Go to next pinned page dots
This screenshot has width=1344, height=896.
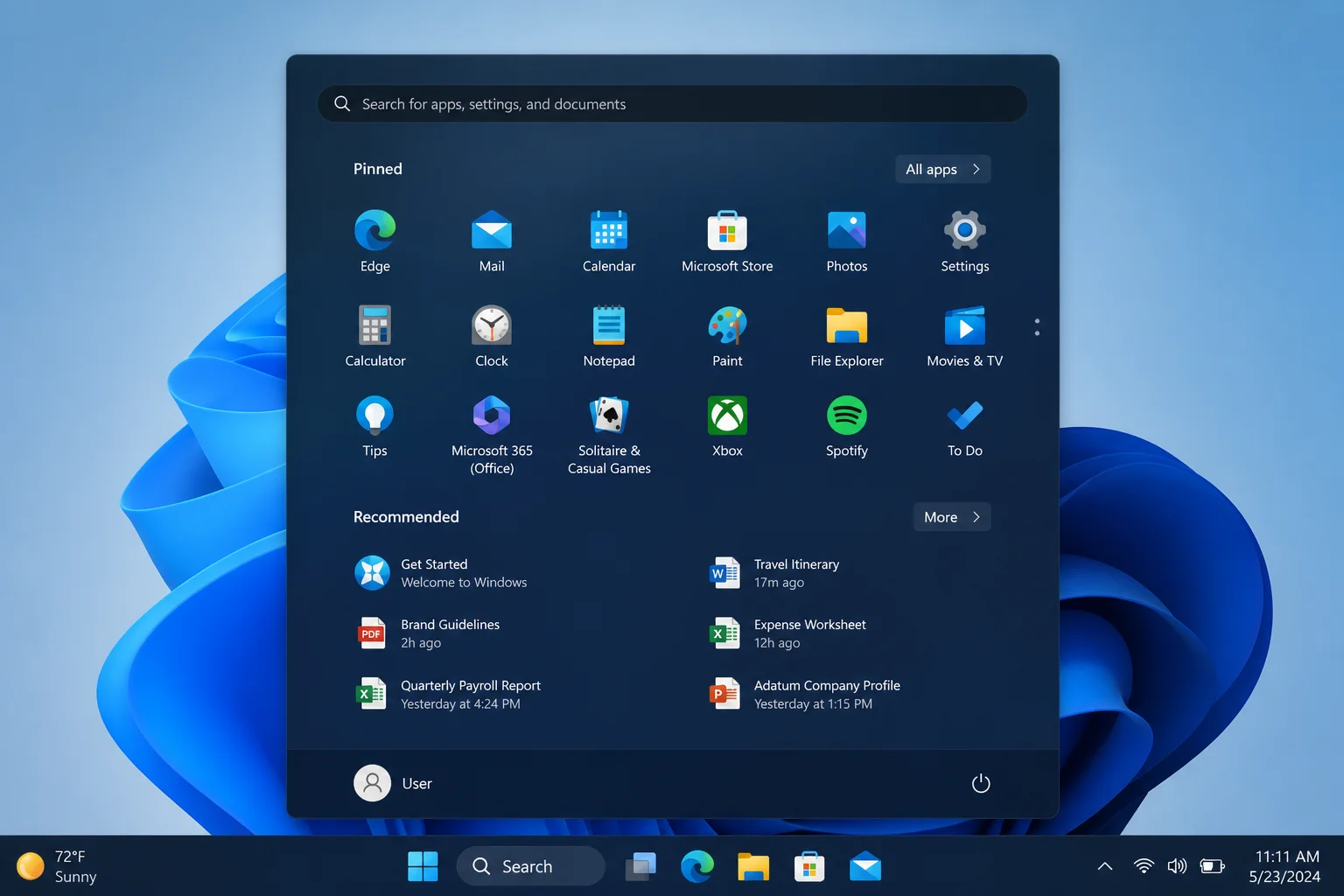point(1037,327)
